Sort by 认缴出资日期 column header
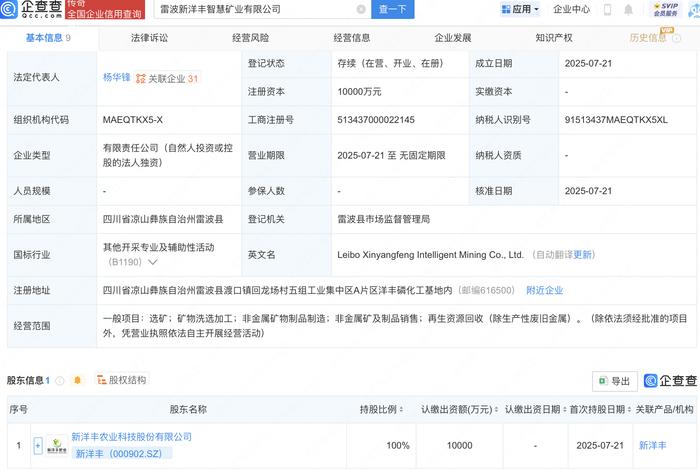 pyautogui.click(x=535, y=409)
